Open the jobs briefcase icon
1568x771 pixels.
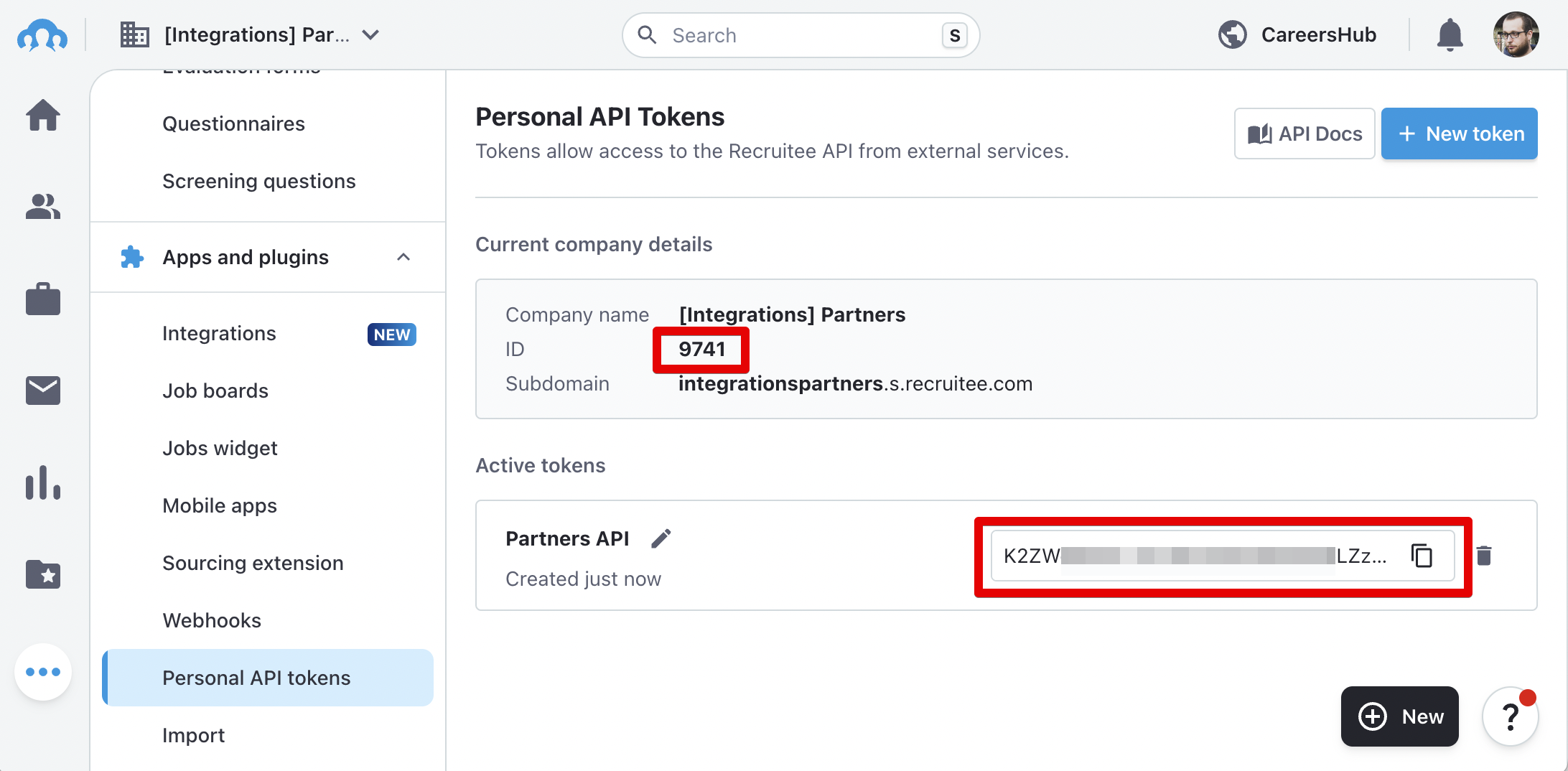pyautogui.click(x=43, y=299)
